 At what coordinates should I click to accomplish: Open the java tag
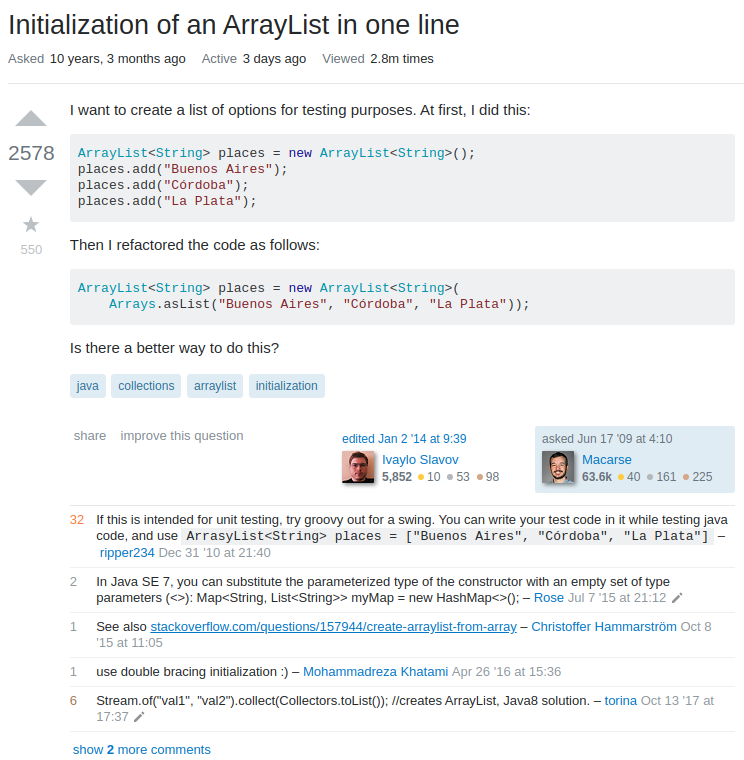(88, 386)
